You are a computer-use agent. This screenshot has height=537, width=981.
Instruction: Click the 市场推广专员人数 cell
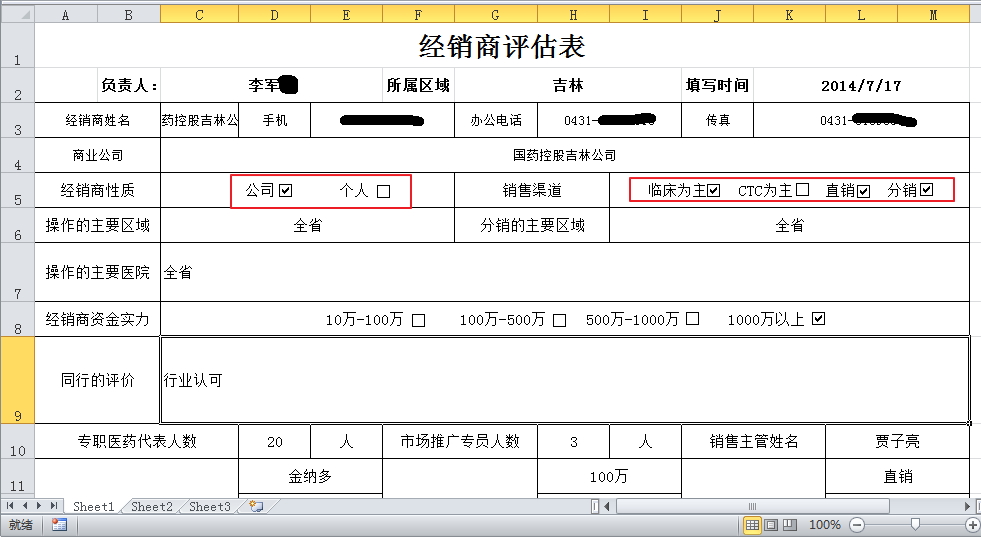pos(460,441)
